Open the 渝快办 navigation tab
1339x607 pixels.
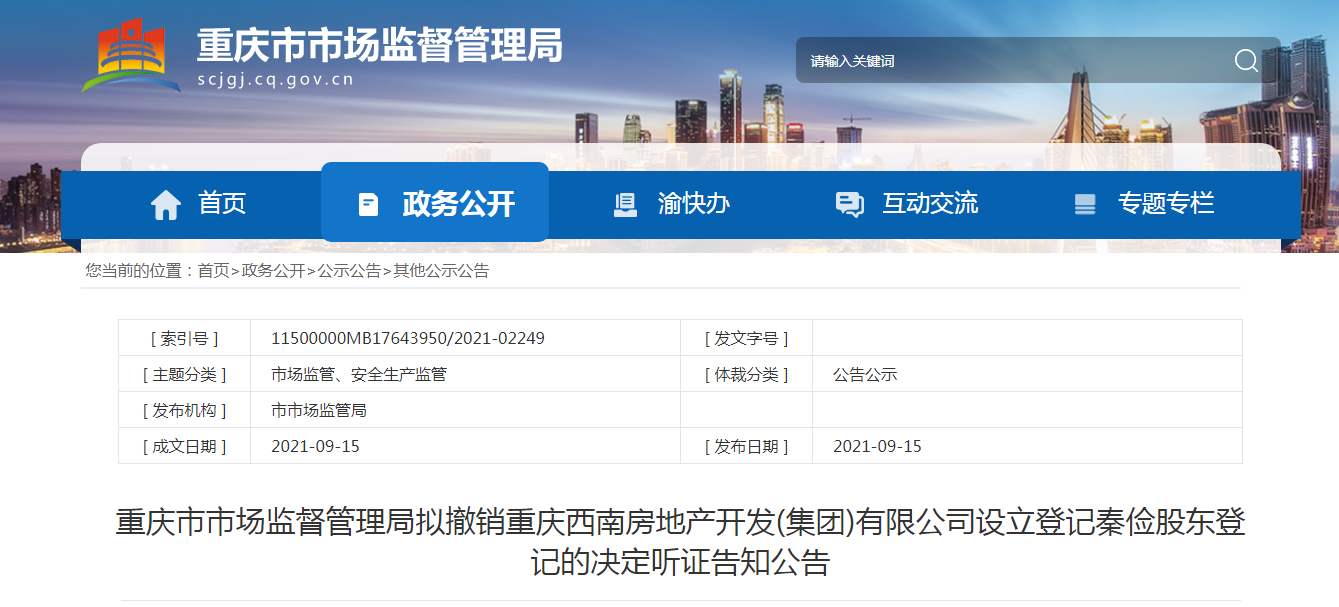click(x=671, y=204)
